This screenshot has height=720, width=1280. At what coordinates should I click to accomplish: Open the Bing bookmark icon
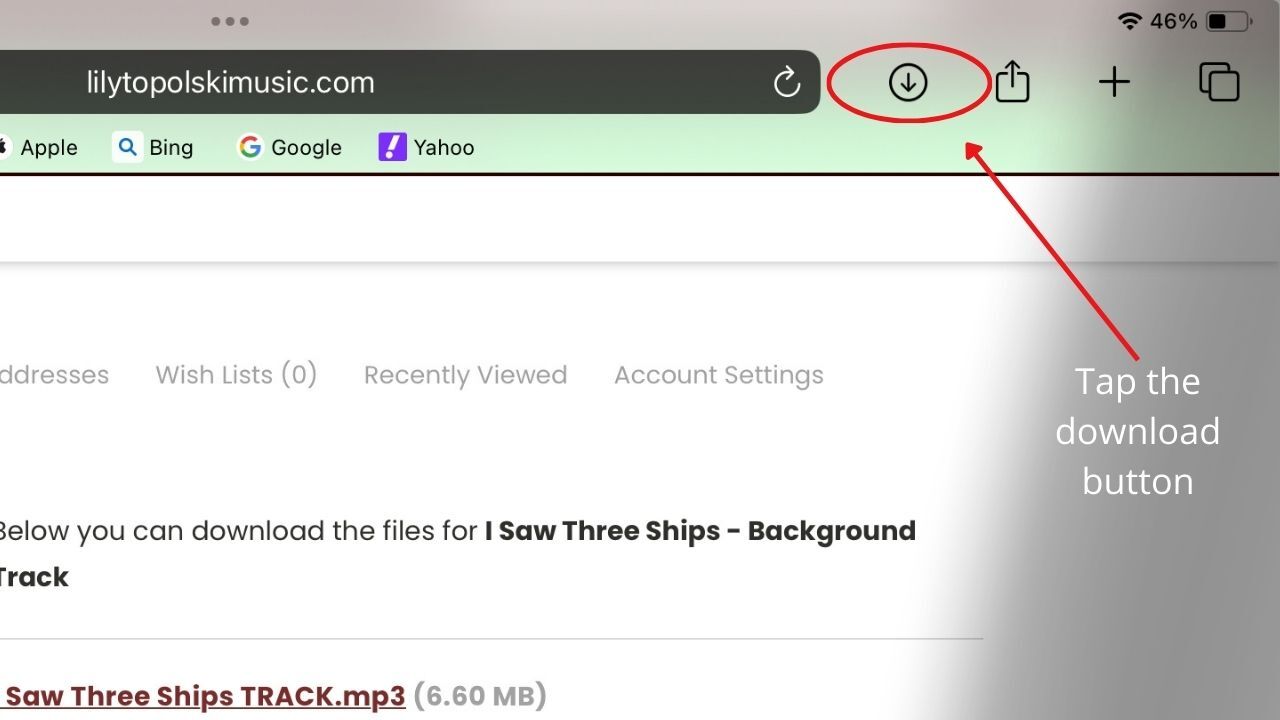(127, 148)
